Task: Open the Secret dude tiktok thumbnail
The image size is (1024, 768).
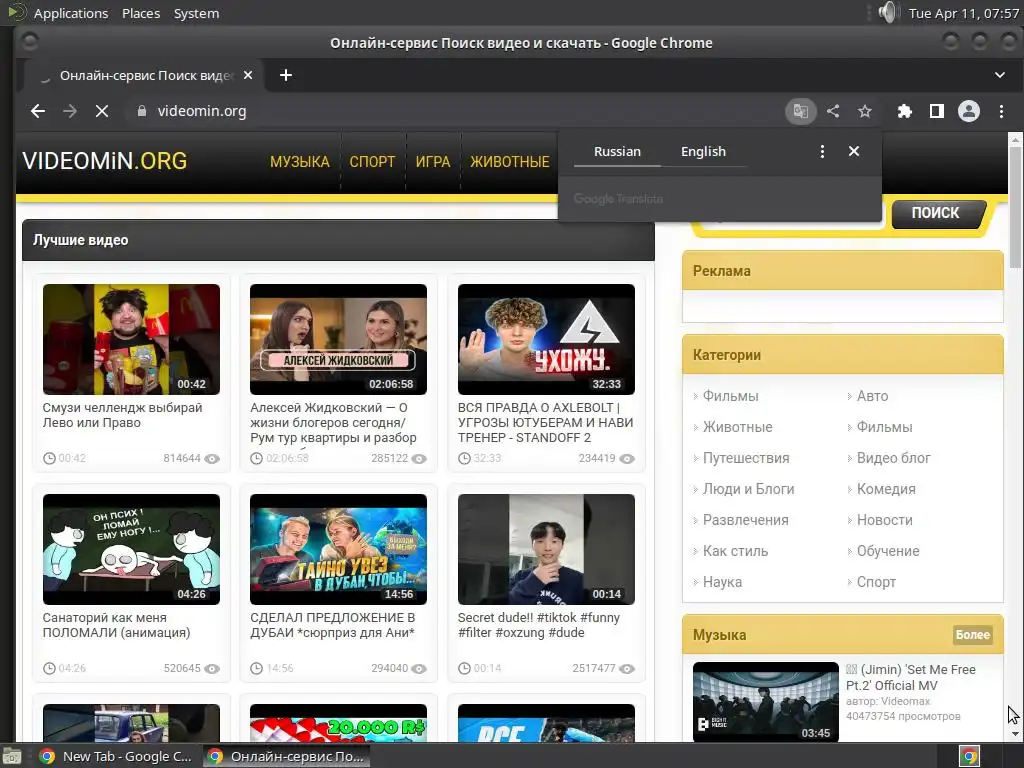Action: point(546,549)
